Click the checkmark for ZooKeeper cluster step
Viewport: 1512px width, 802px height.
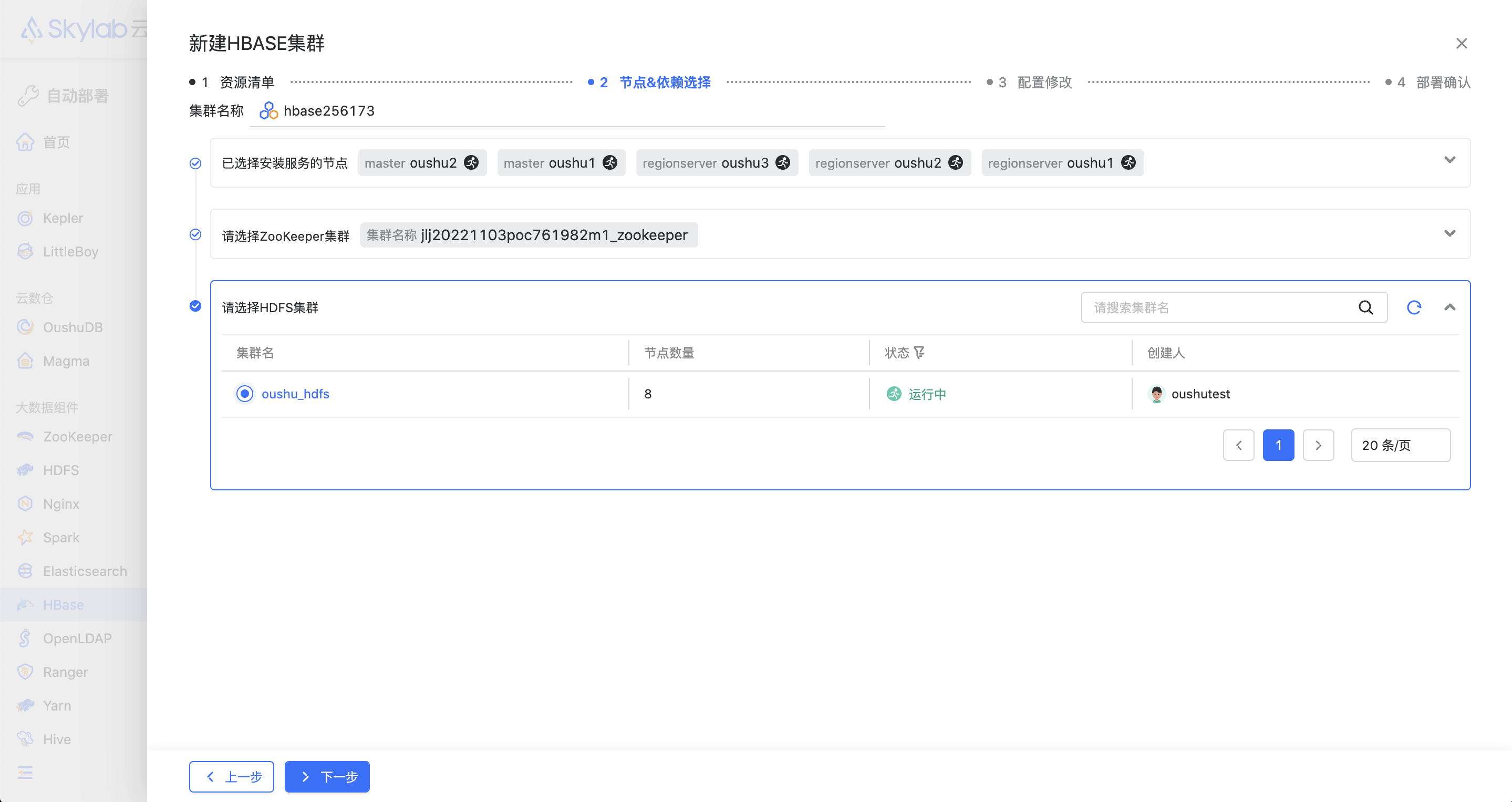coord(195,235)
